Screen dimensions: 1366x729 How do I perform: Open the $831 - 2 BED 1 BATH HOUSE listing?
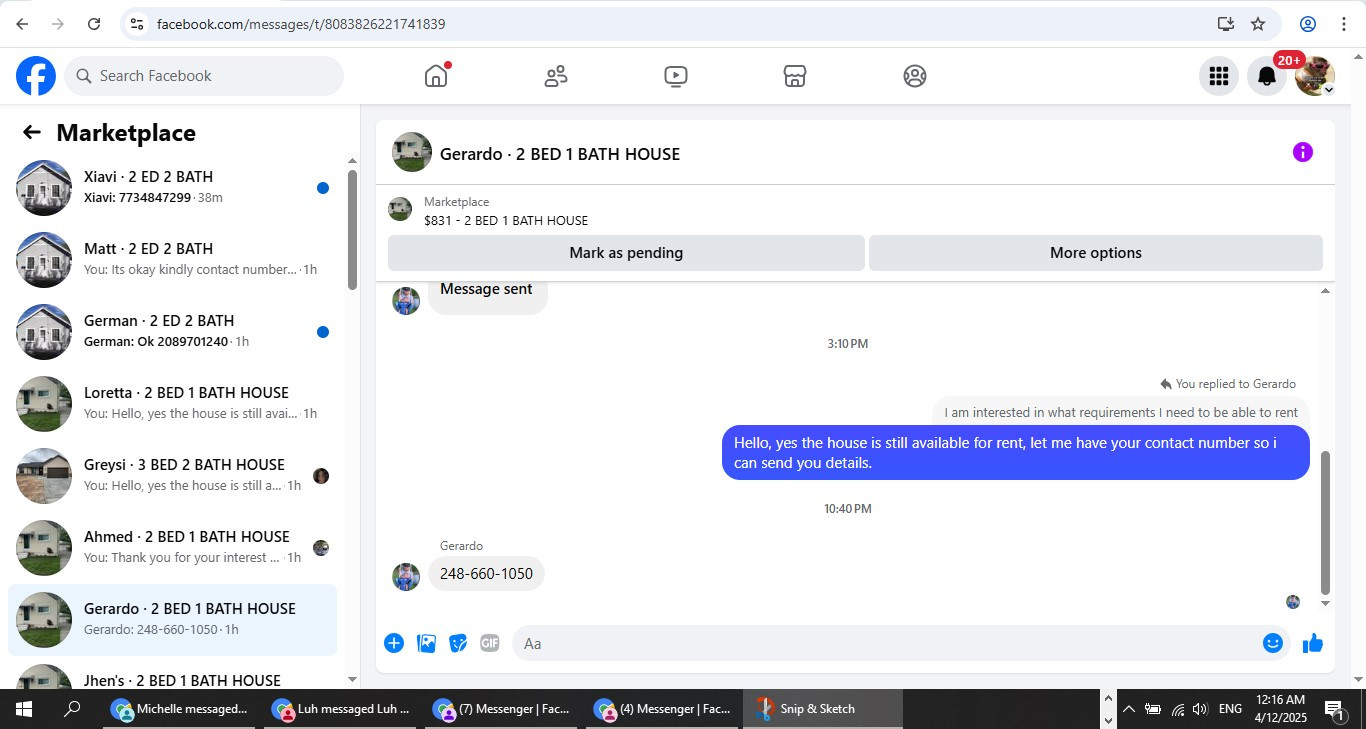tap(505, 211)
